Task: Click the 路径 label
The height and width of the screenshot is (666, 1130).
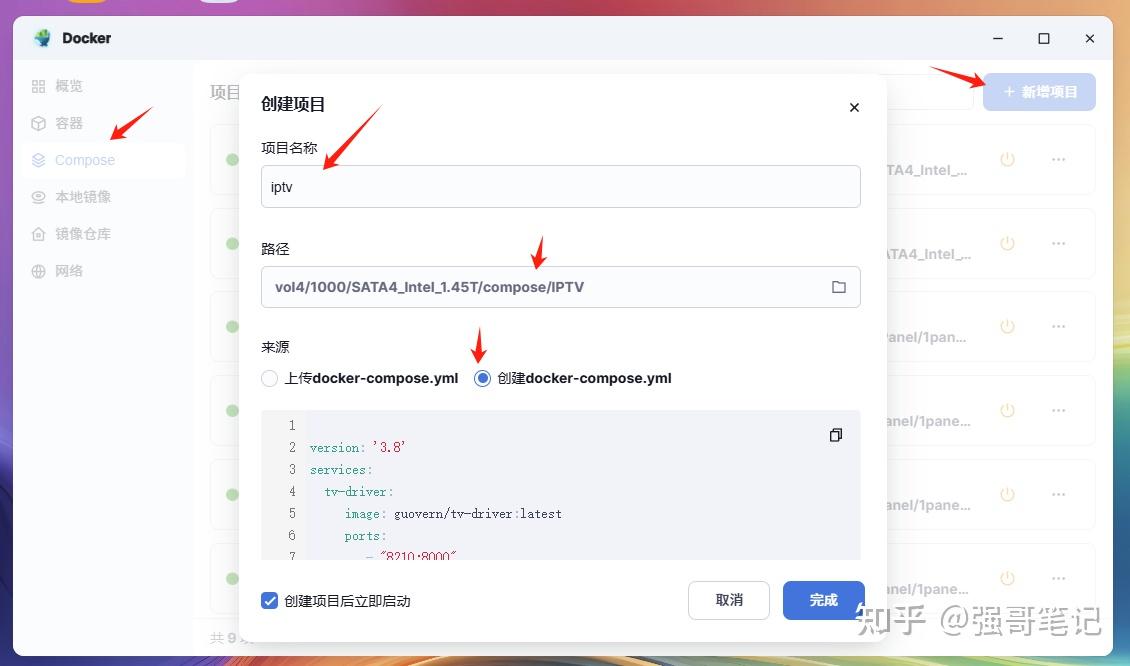Action: [275, 249]
